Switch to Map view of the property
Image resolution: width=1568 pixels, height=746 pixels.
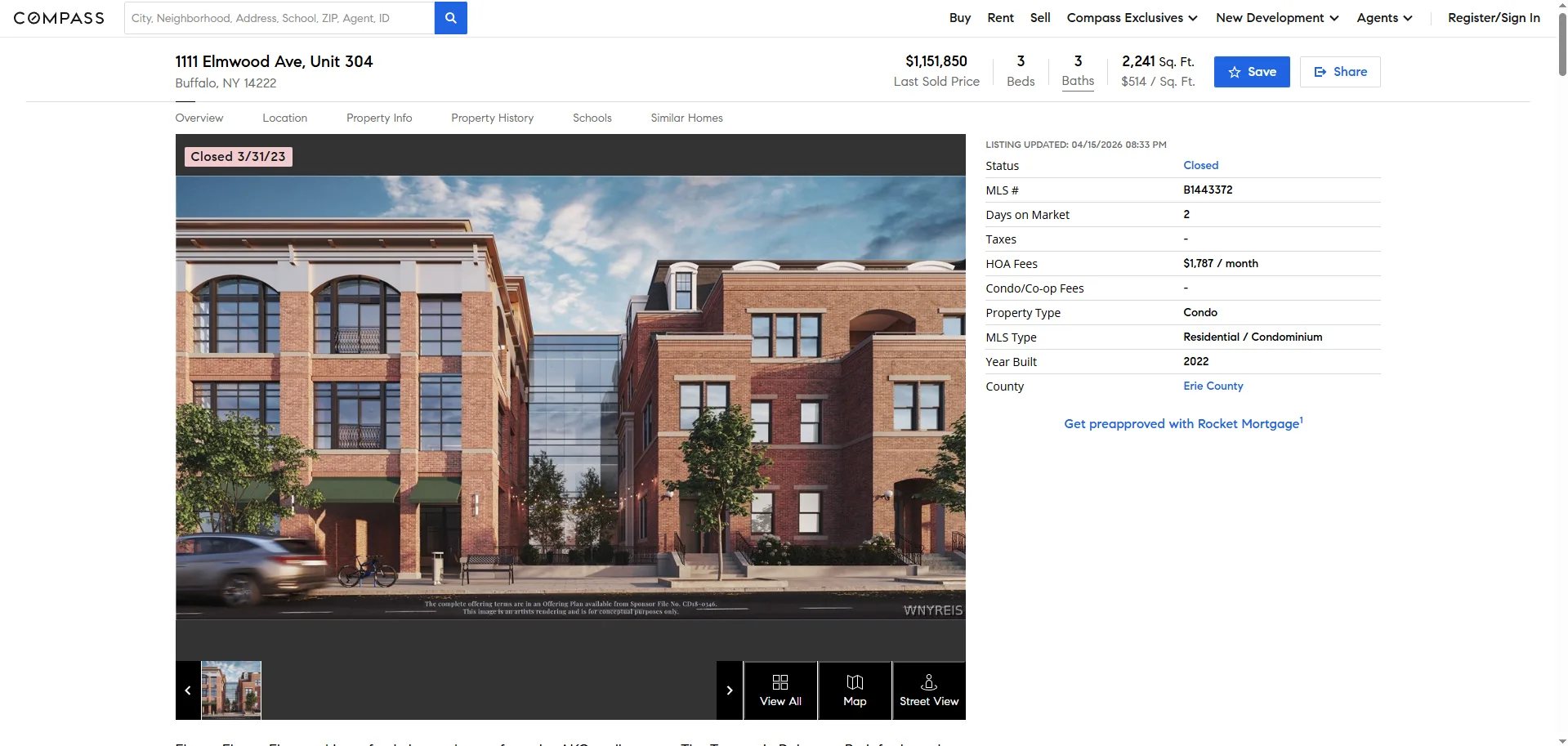[854, 690]
